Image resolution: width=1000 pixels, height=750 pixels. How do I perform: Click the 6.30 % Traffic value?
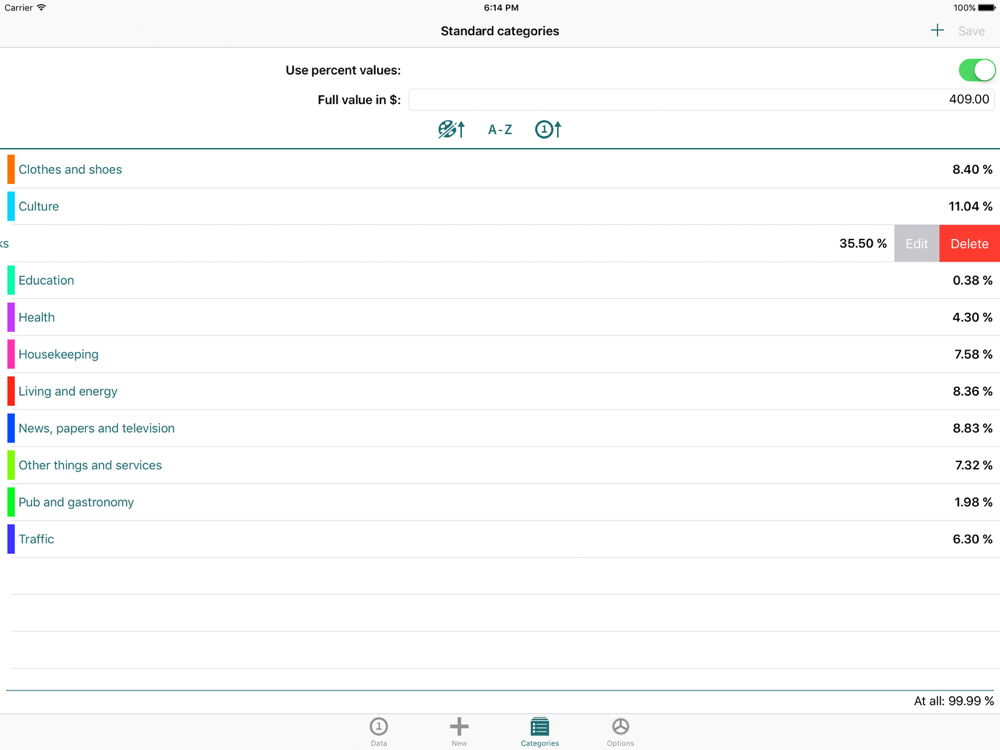tap(972, 539)
